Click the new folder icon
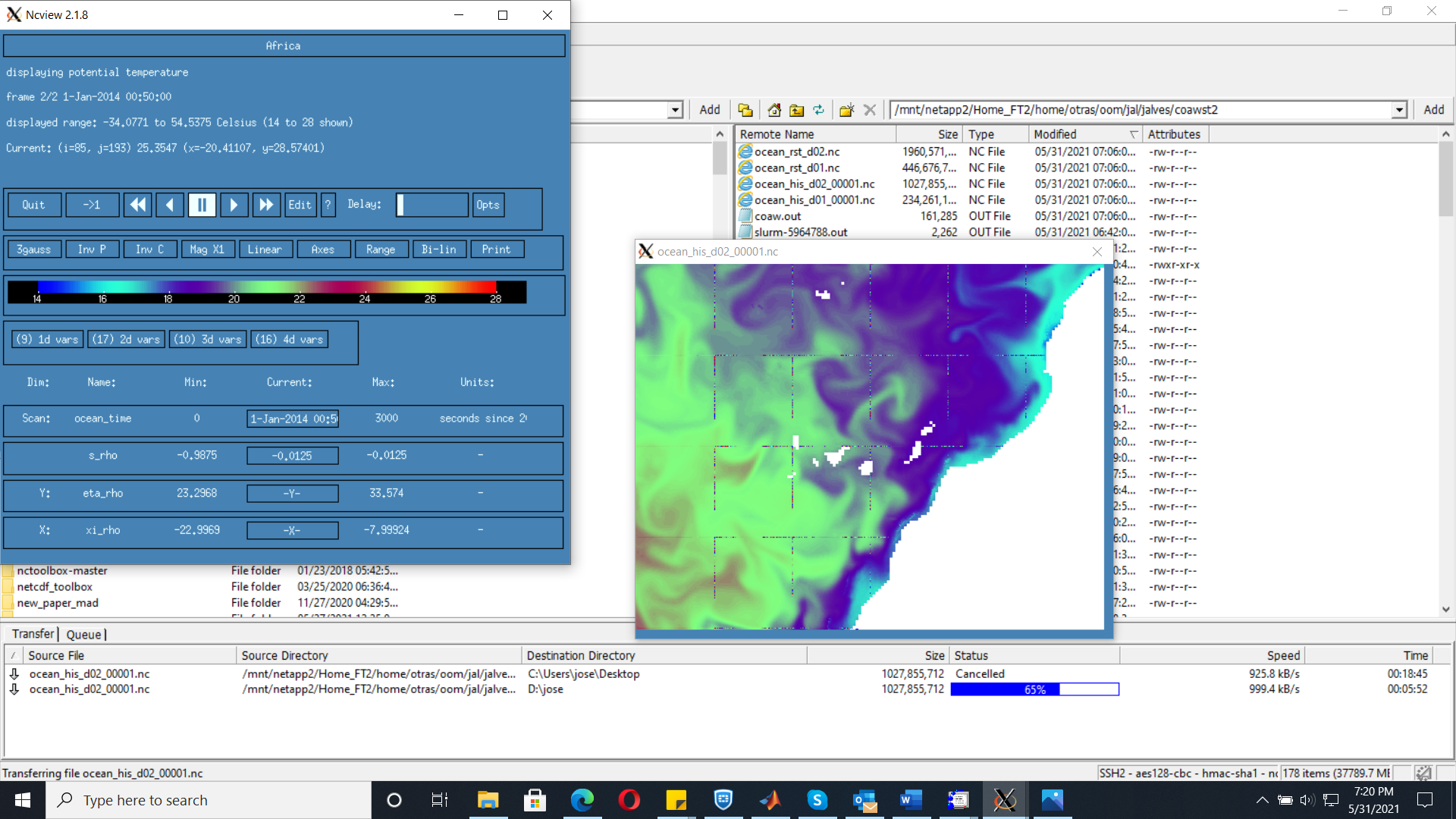The width and height of the screenshot is (1456, 819). pos(846,110)
